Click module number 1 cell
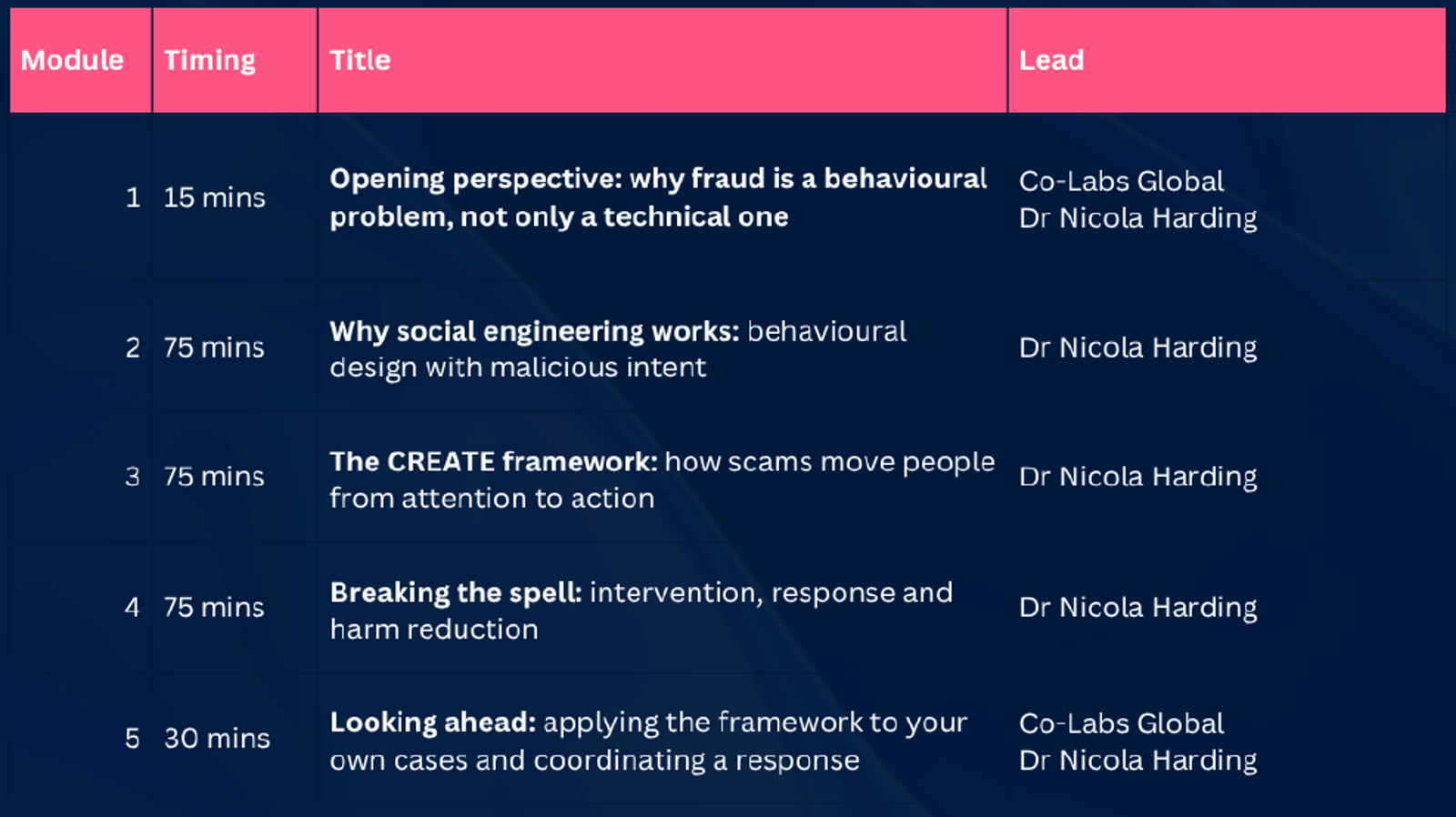Screen dimensions: 1456x817 click(133, 197)
